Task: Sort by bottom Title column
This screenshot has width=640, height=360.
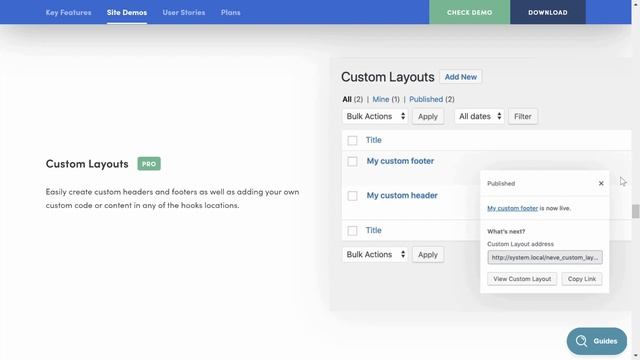Action: (x=373, y=230)
